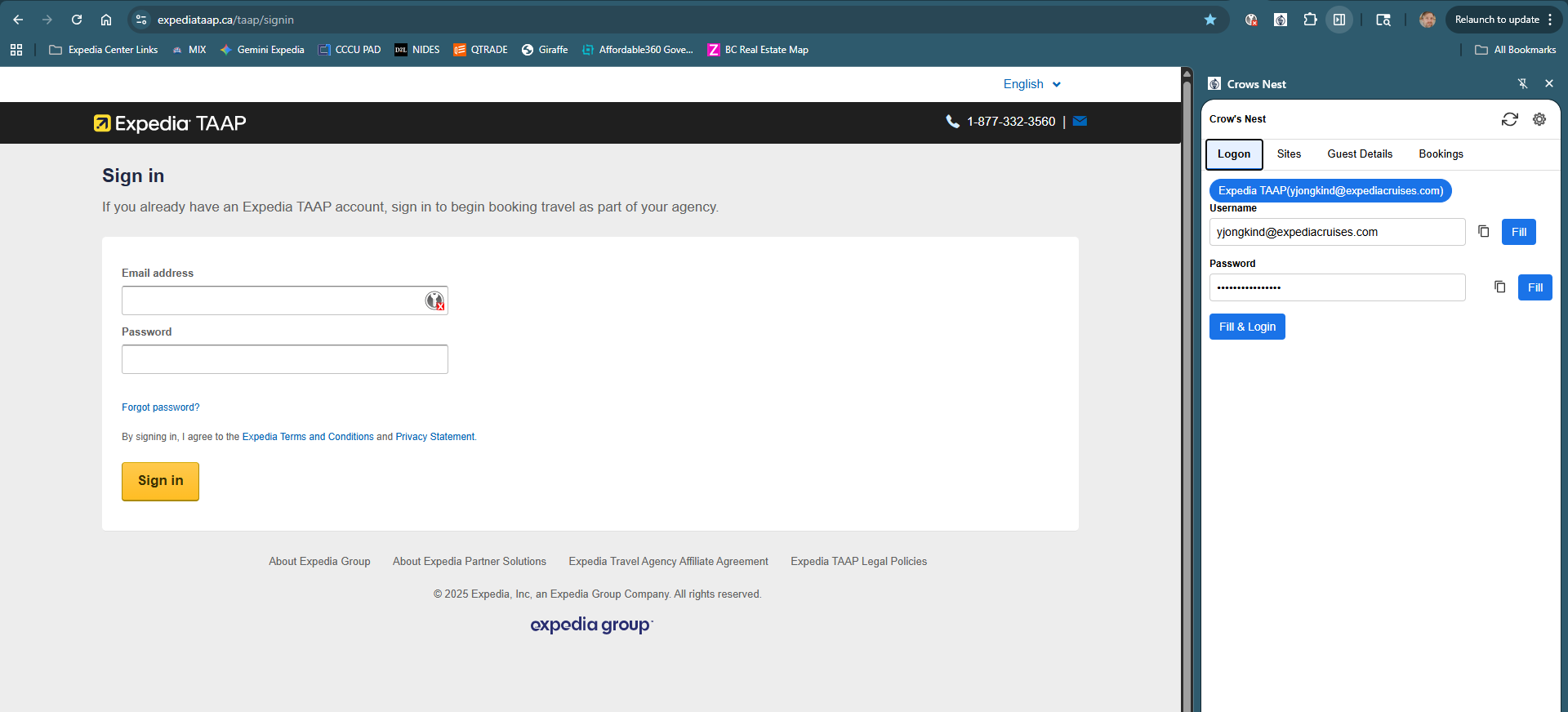
Task: Expand the English language dropdown
Action: 1031,84
